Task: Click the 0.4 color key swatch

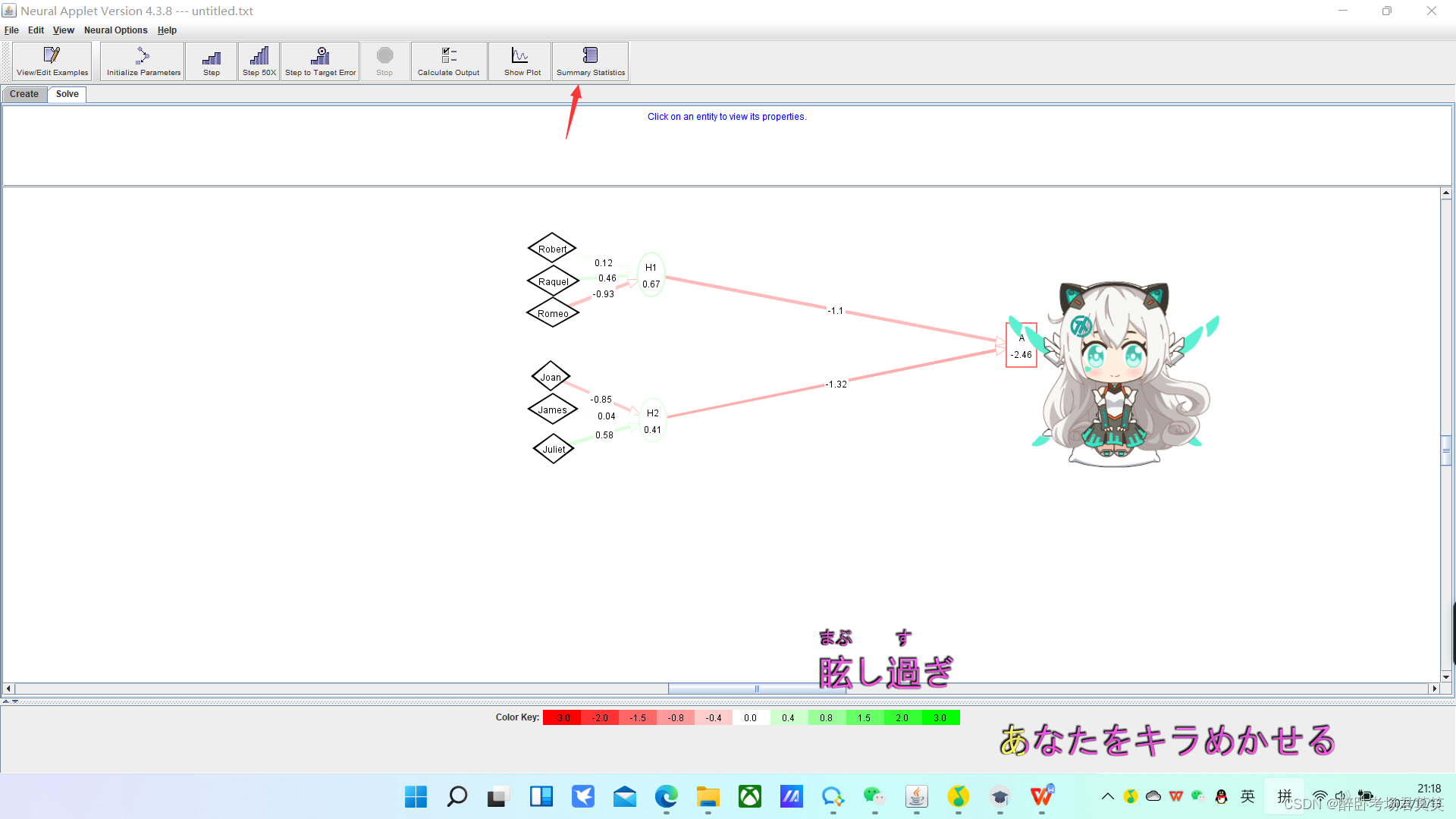Action: (789, 717)
